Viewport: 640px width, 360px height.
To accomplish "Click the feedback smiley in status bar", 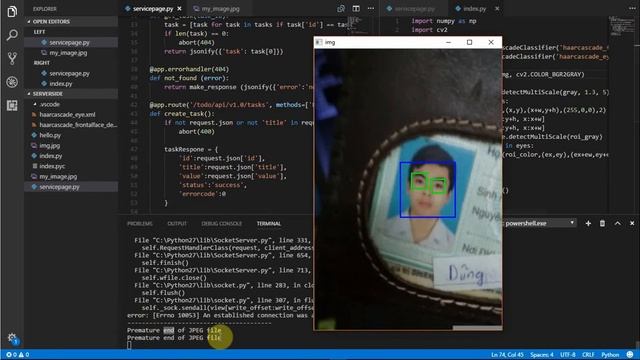I will tap(630, 355).
